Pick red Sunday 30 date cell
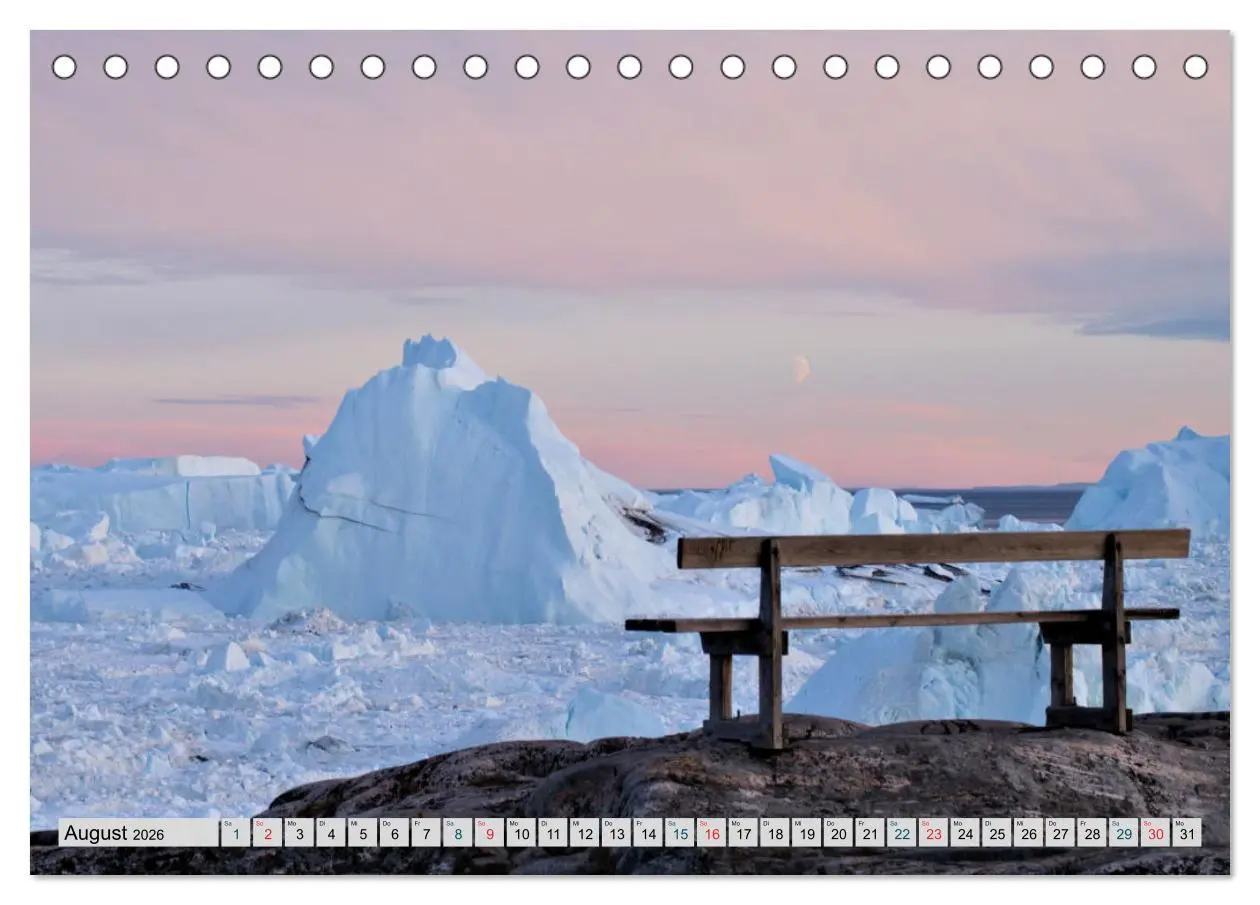Screen dimensions: 1260x905 [x=1155, y=833]
